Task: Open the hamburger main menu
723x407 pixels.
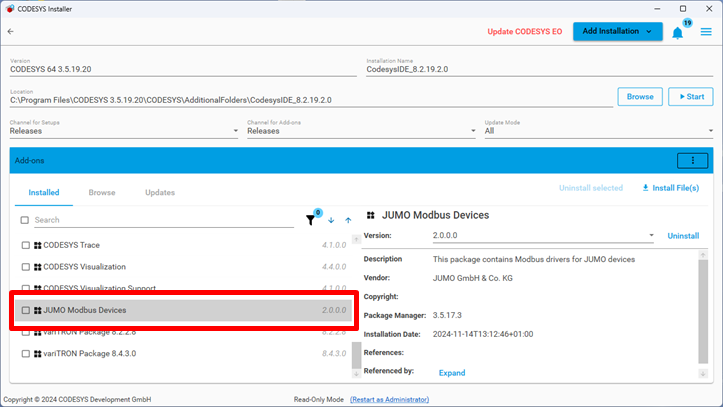Action: pyautogui.click(x=706, y=31)
